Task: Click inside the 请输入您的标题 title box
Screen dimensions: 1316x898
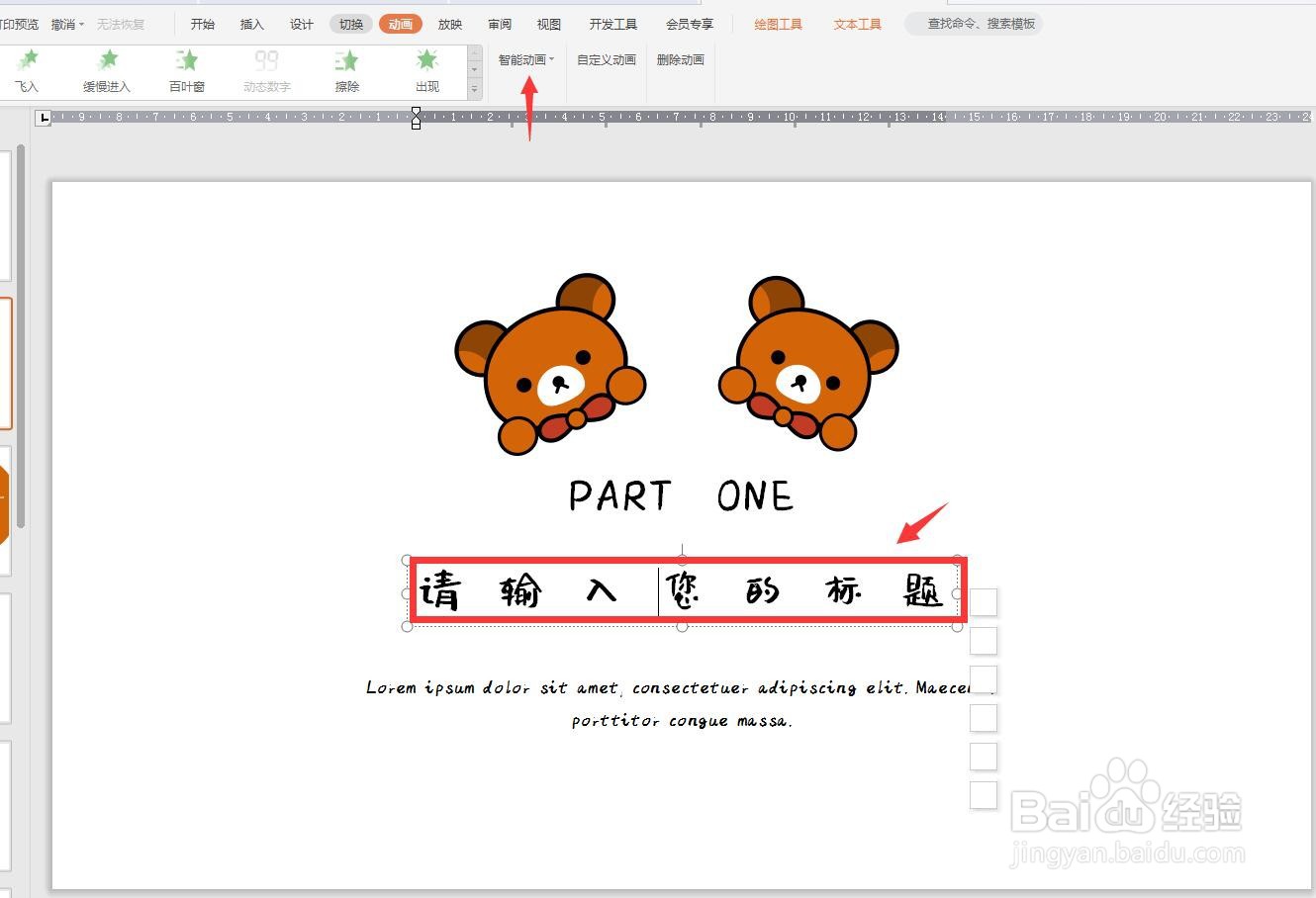Action: click(682, 591)
